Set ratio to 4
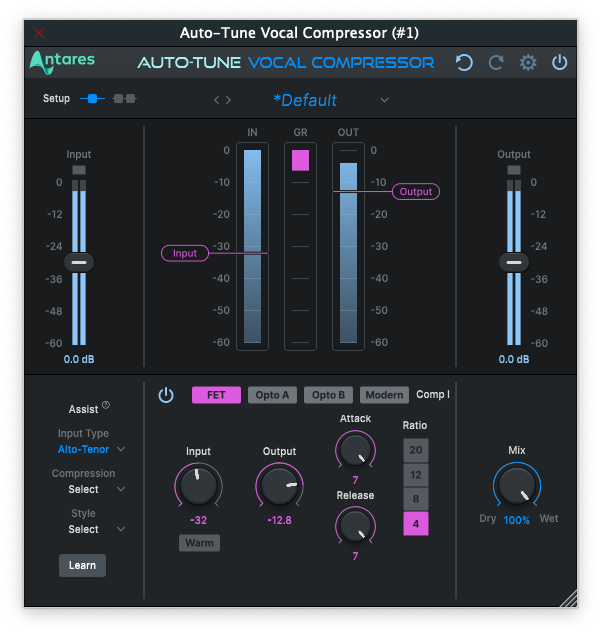The width and height of the screenshot is (601, 635). 416,524
